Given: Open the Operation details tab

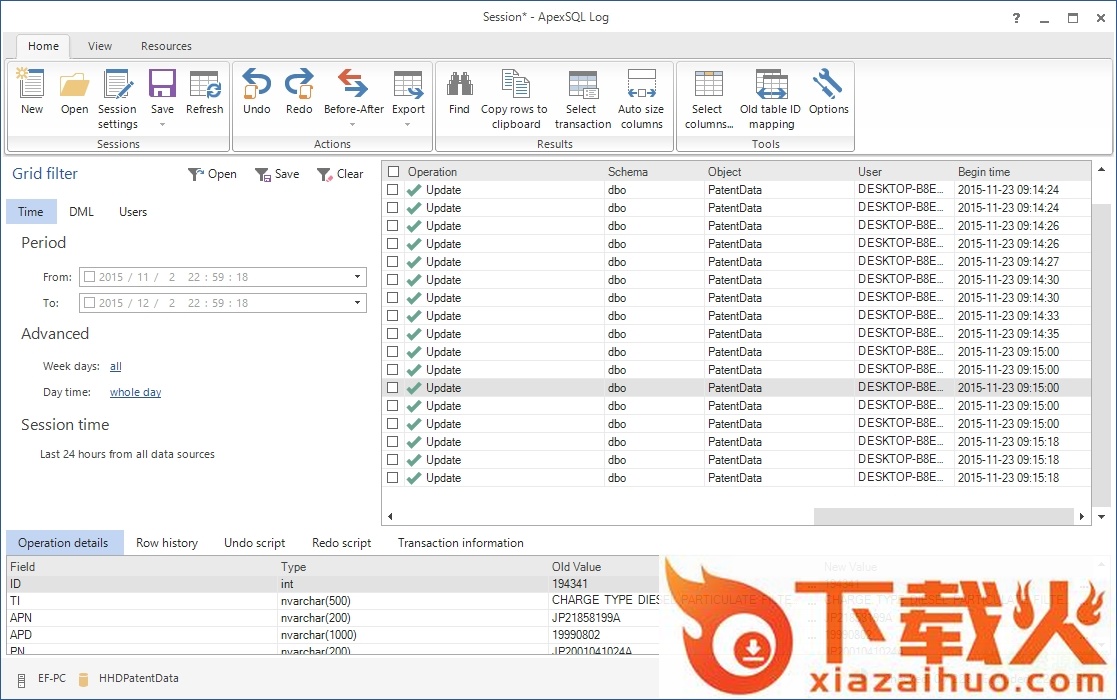Looking at the screenshot, I should pyautogui.click(x=64, y=543).
